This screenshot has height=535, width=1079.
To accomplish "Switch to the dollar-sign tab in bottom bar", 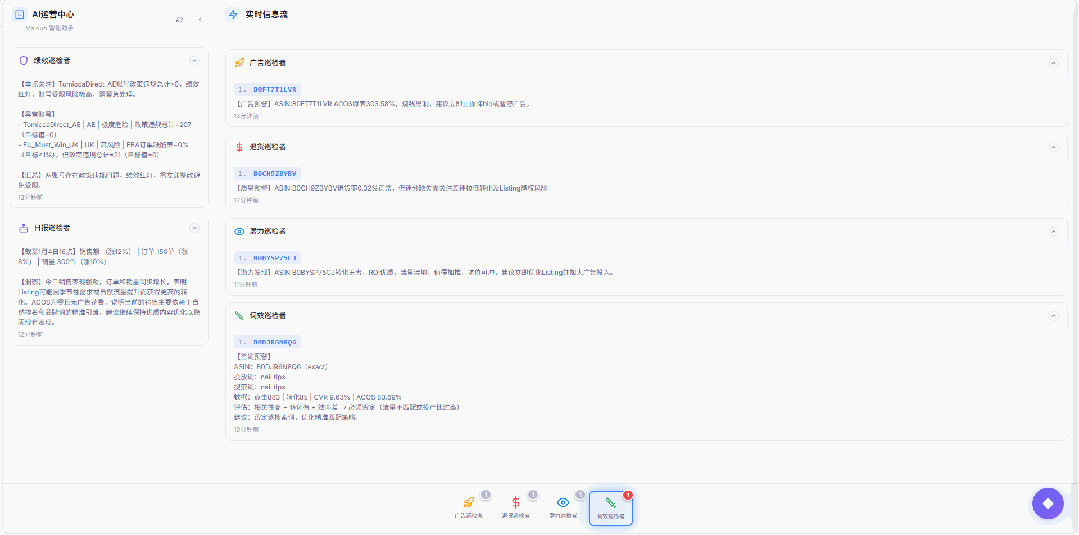I will (x=515, y=507).
